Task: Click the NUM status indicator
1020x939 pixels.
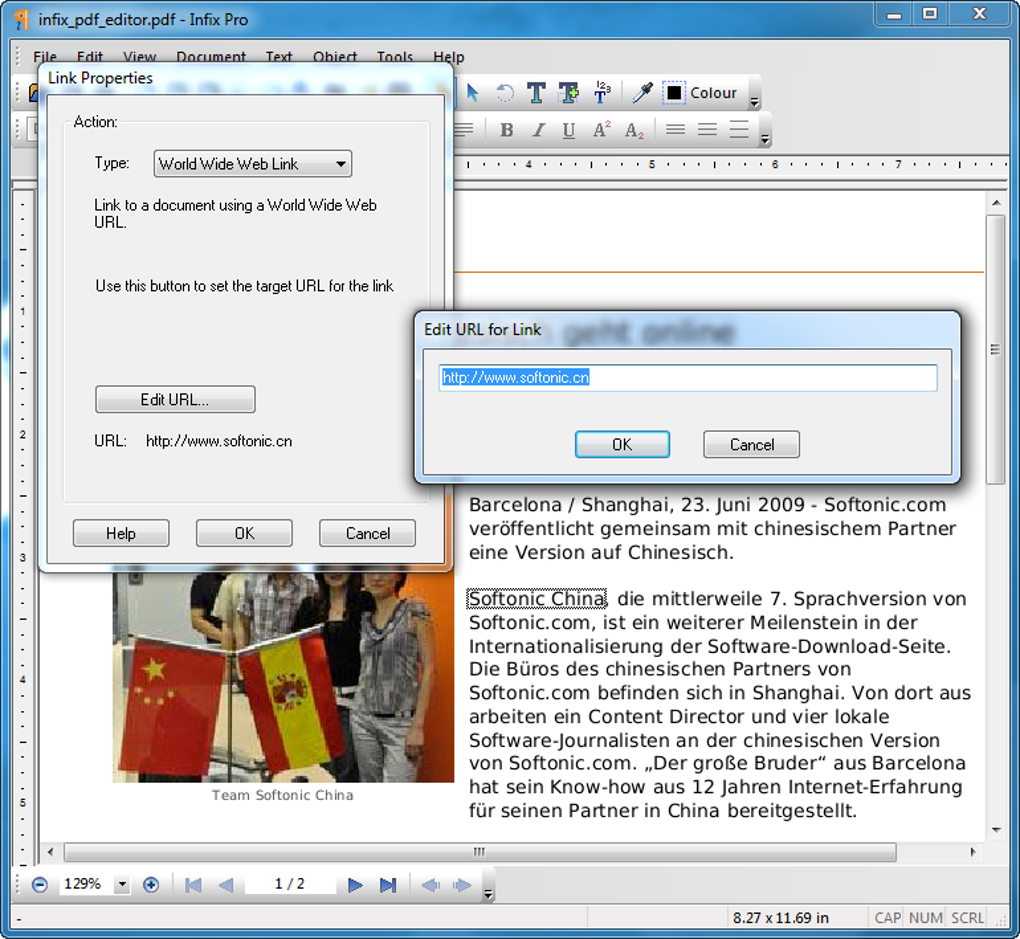Action: (926, 918)
